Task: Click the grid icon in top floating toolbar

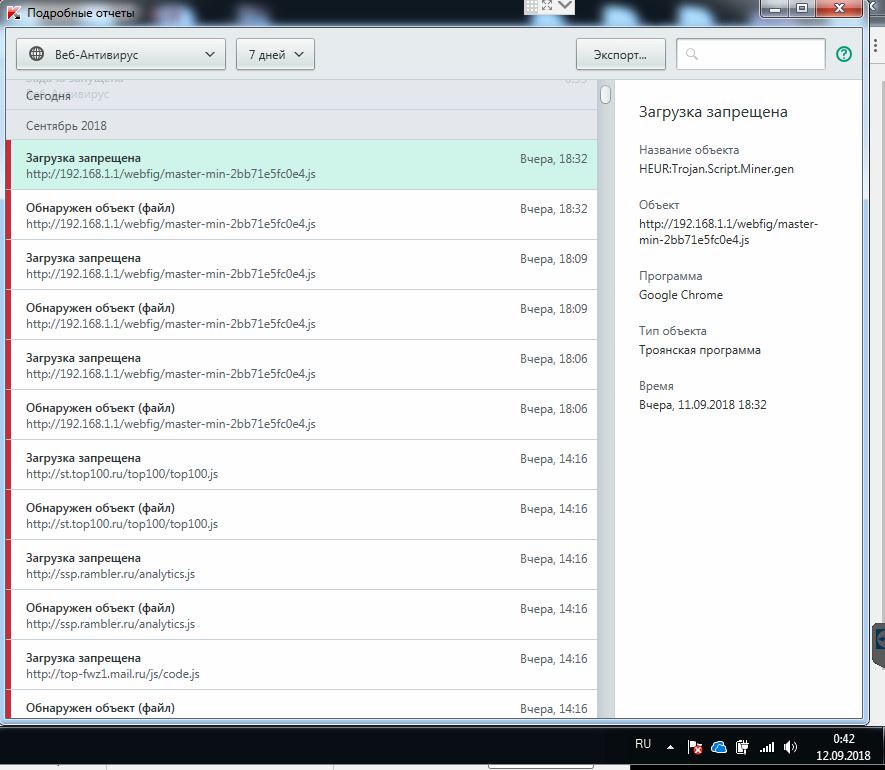Action: tap(531, 6)
